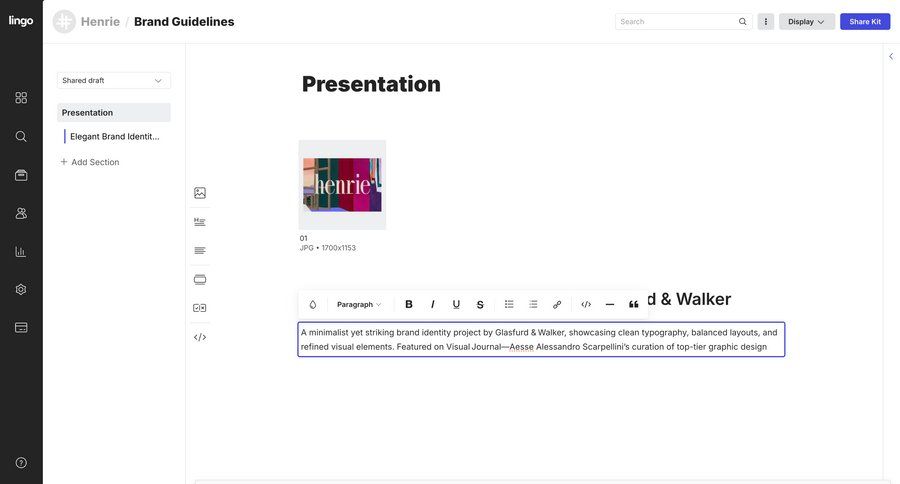This screenshot has width=900, height=484.
Task: Insert a horizontal divider line
Action: point(610,304)
